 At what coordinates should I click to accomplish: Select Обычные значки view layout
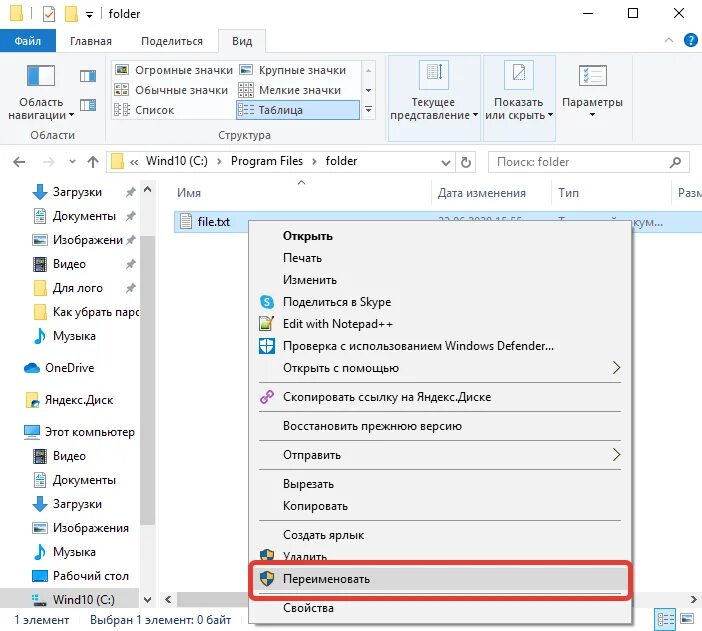point(171,90)
